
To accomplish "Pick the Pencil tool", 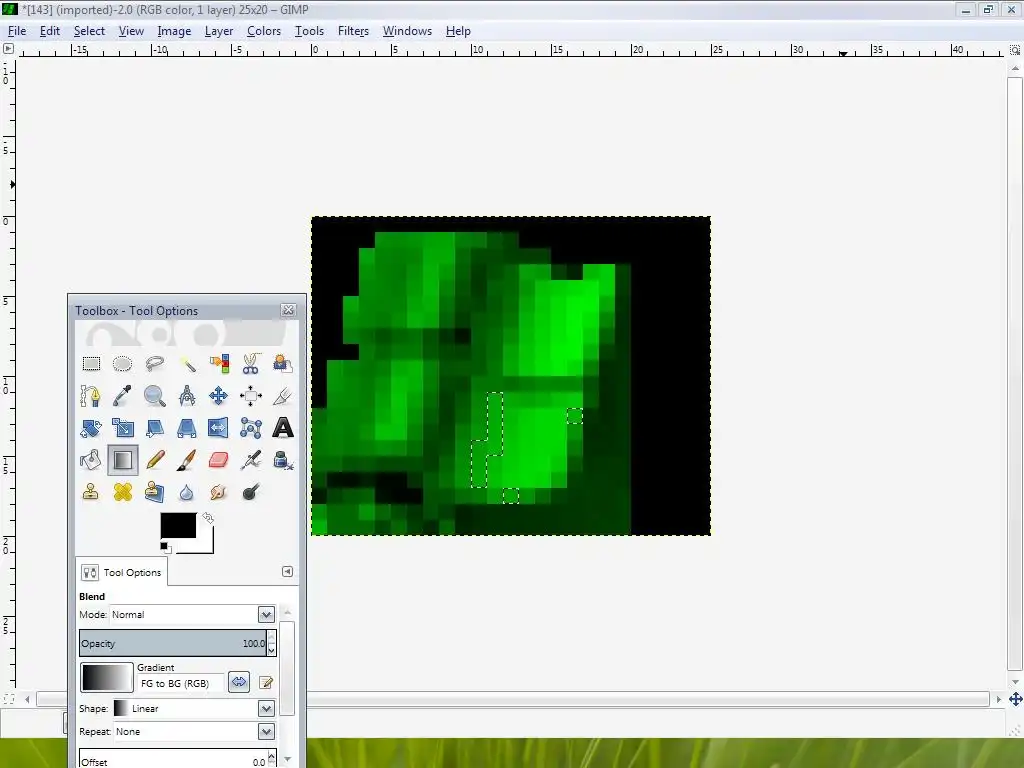I will (154, 460).
